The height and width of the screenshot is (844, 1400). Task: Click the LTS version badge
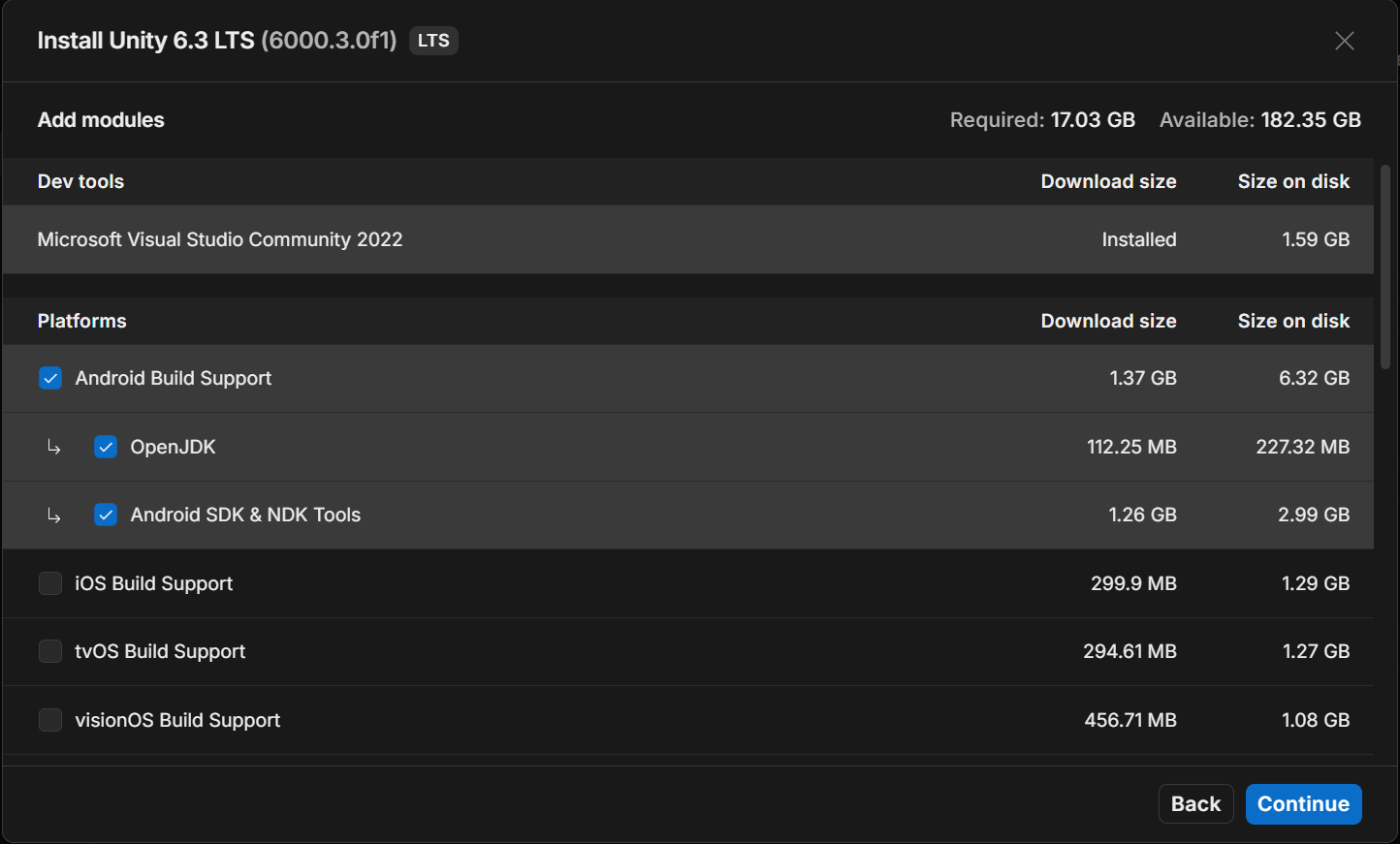[x=433, y=41]
